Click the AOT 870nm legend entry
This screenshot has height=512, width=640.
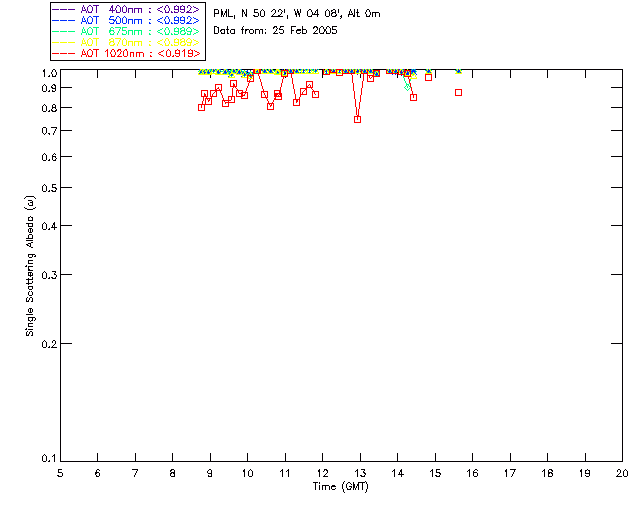click(x=126, y=42)
